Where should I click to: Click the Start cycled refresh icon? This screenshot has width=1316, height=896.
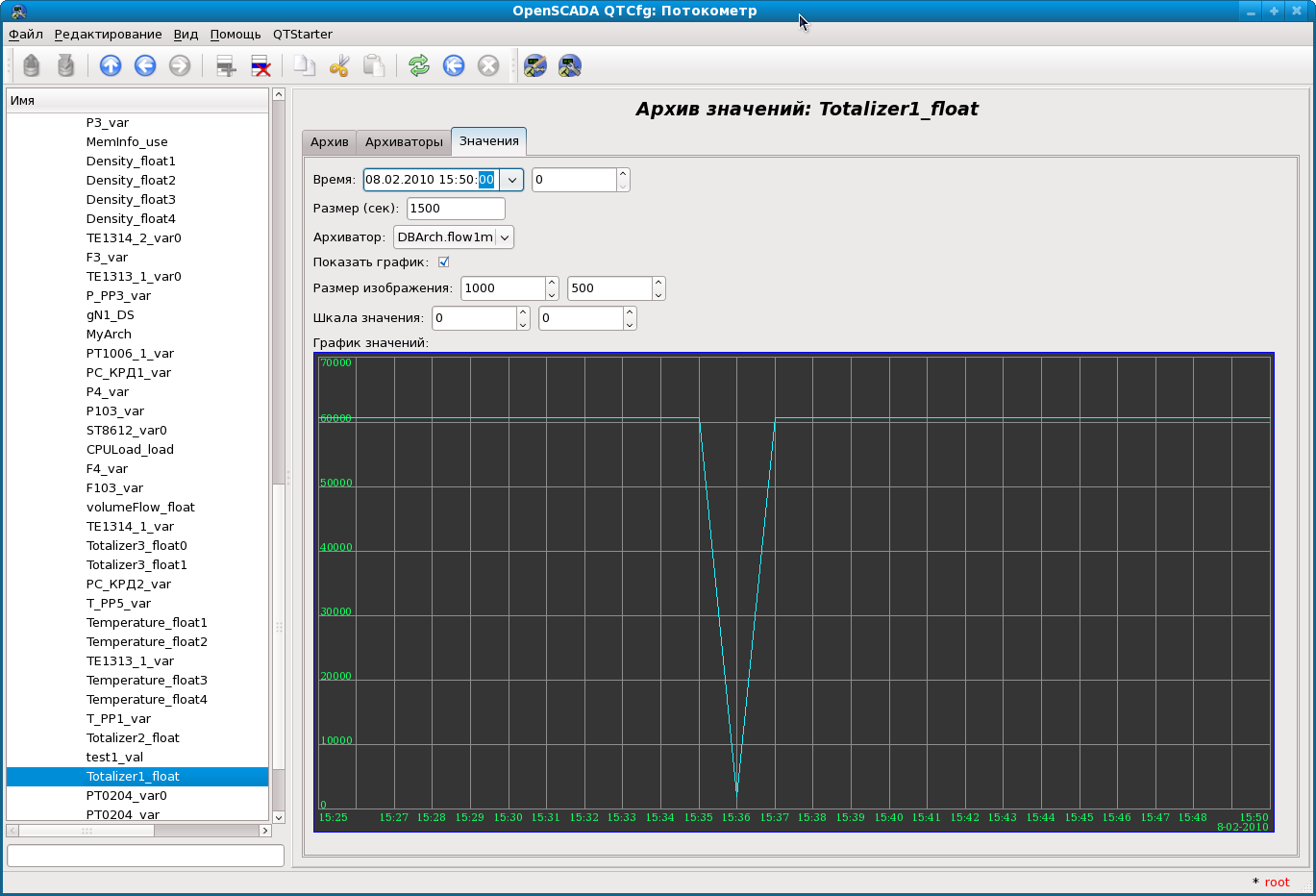pyautogui.click(x=454, y=65)
